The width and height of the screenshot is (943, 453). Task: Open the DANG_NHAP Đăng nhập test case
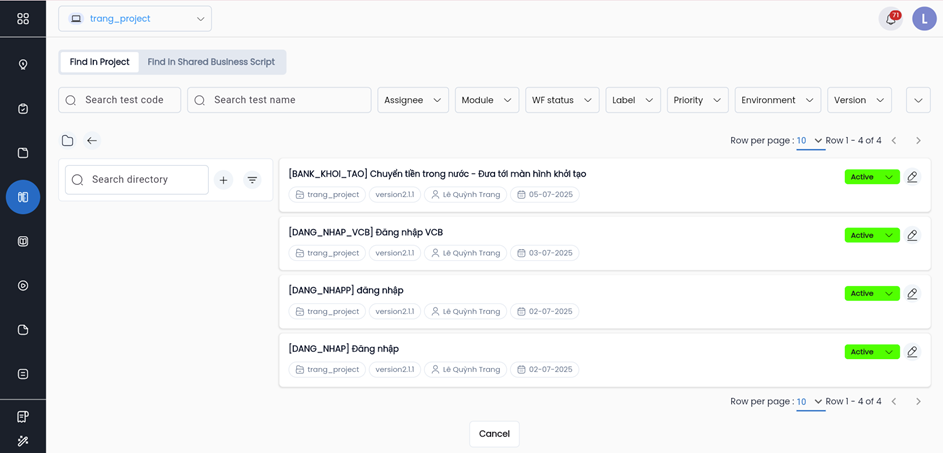[344, 349]
